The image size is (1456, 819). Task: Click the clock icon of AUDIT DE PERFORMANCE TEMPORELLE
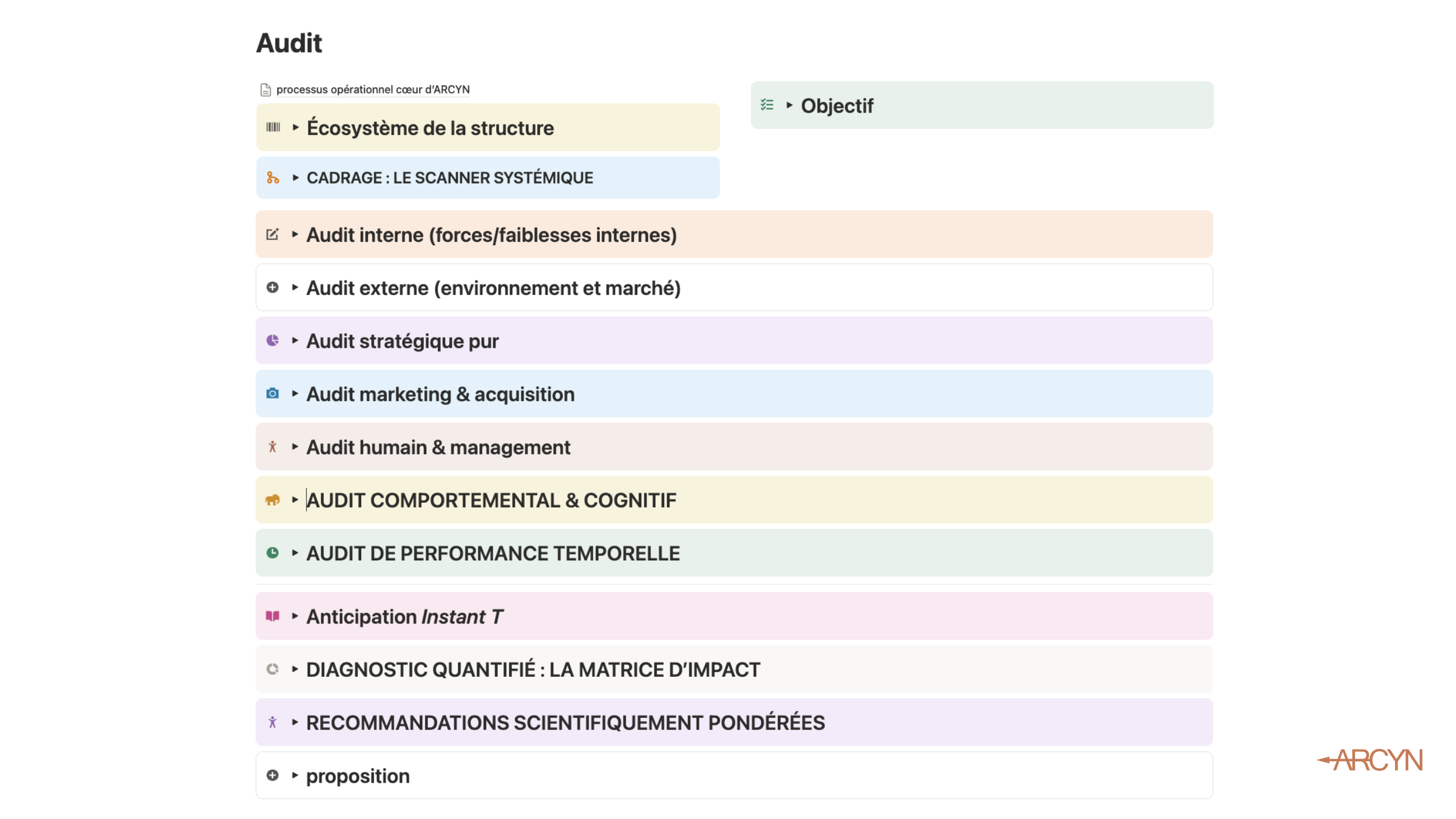(x=274, y=553)
